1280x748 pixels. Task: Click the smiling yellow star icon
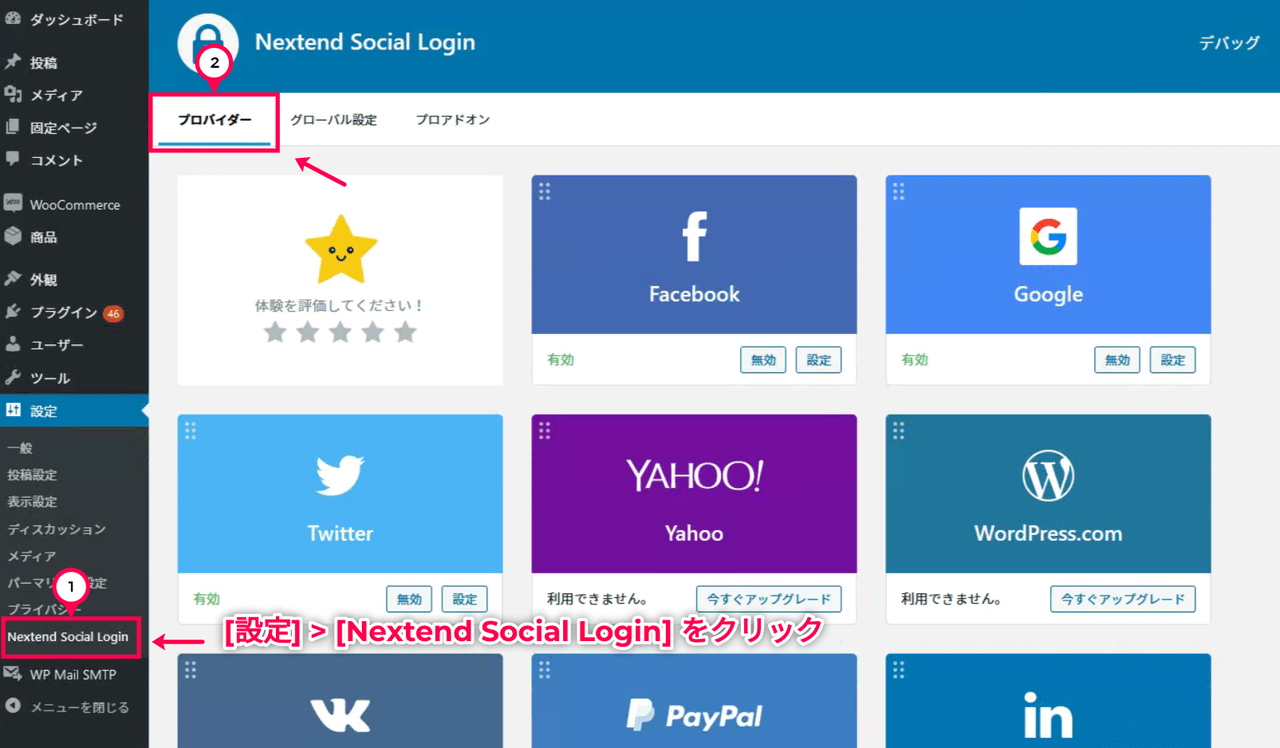(340, 248)
